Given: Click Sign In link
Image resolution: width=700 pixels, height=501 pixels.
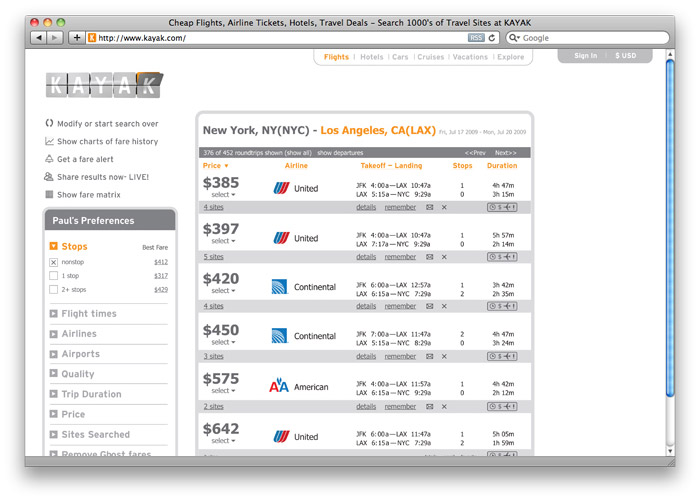Looking at the screenshot, I should coord(585,55).
